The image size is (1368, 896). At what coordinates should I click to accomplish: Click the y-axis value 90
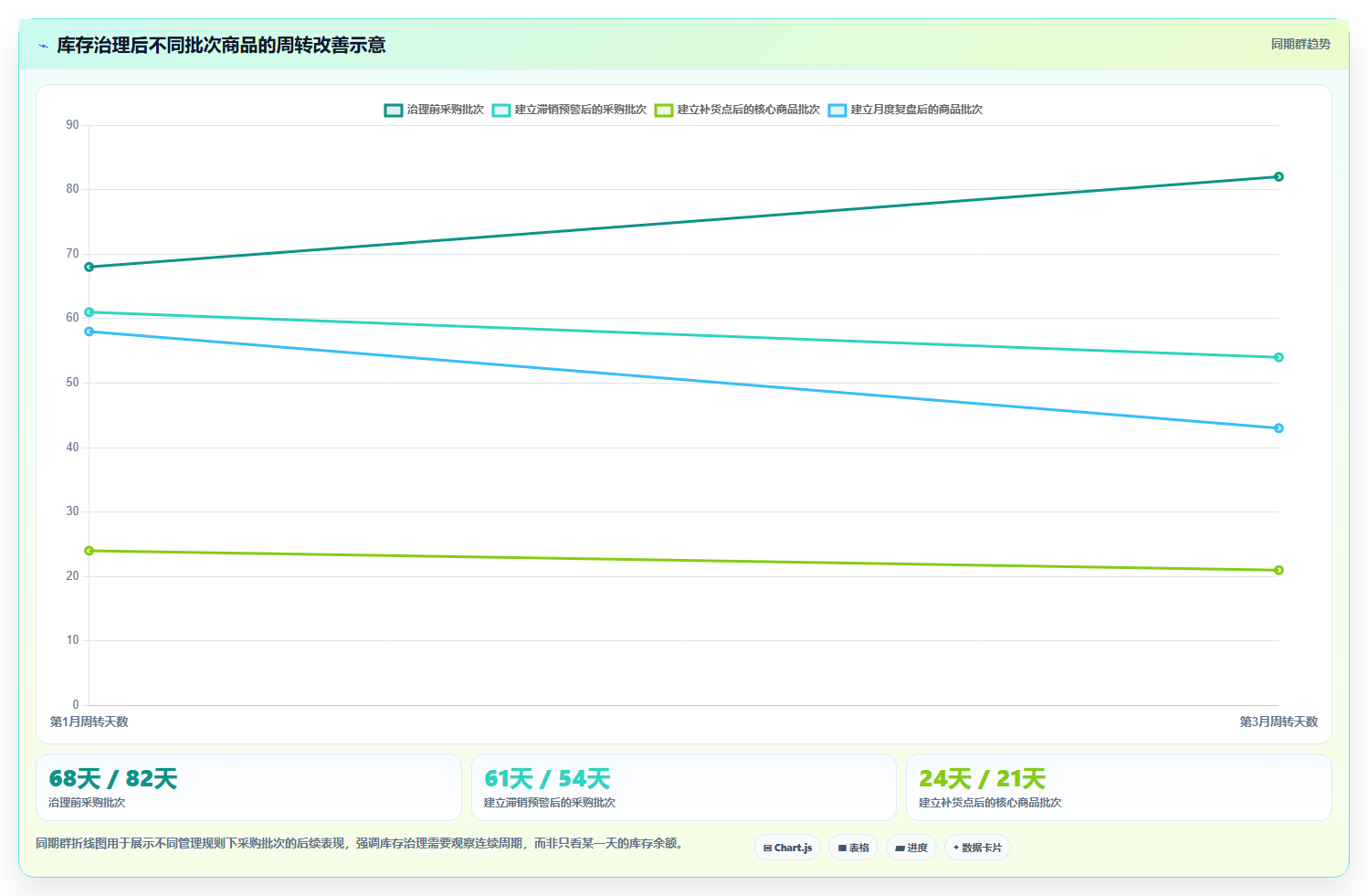click(x=72, y=125)
